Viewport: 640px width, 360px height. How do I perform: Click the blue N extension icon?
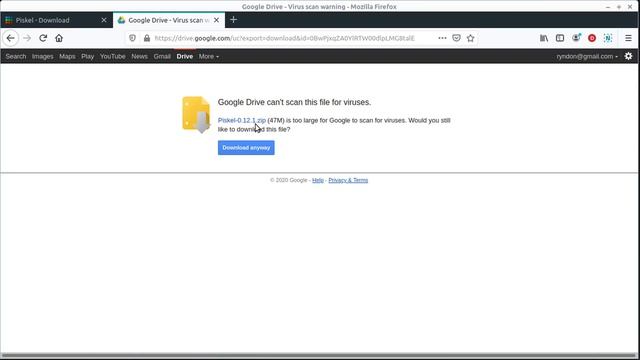pos(608,38)
